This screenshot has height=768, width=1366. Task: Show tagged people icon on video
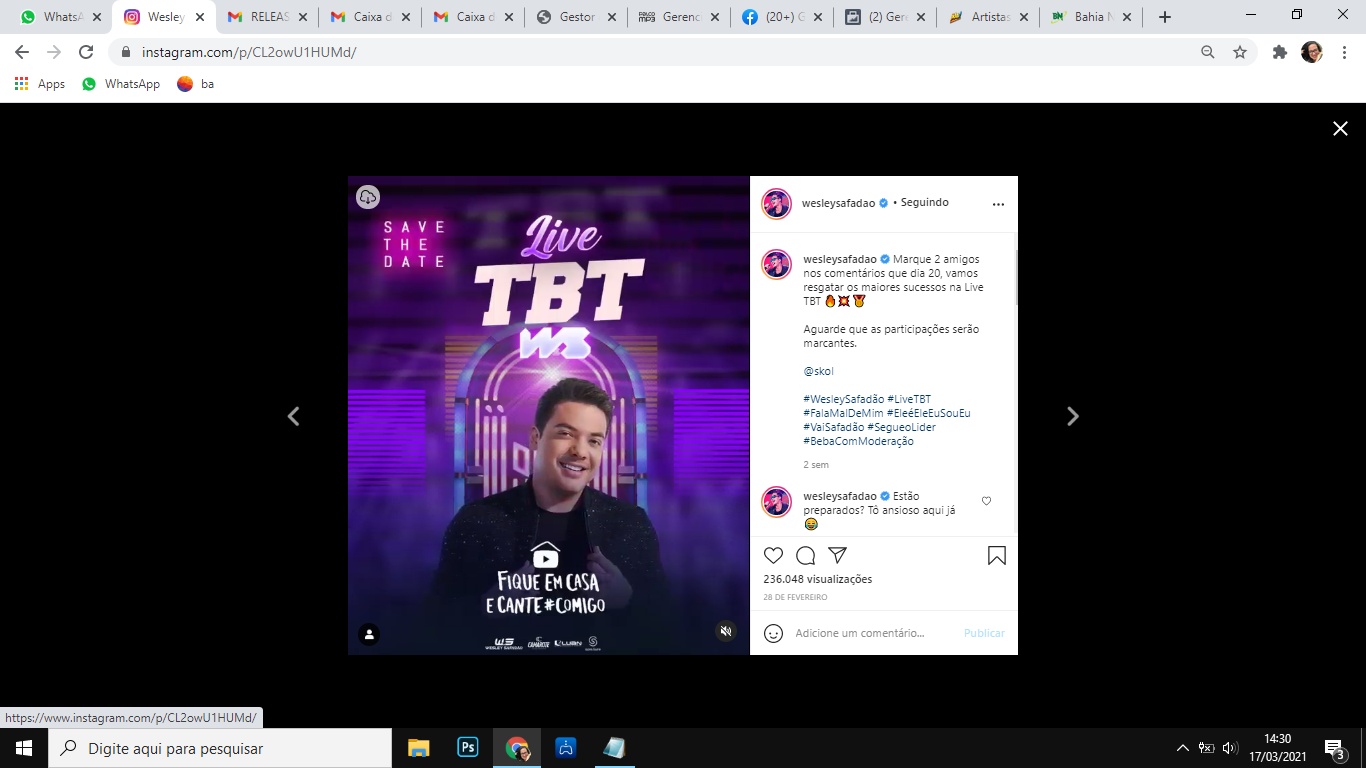click(369, 634)
